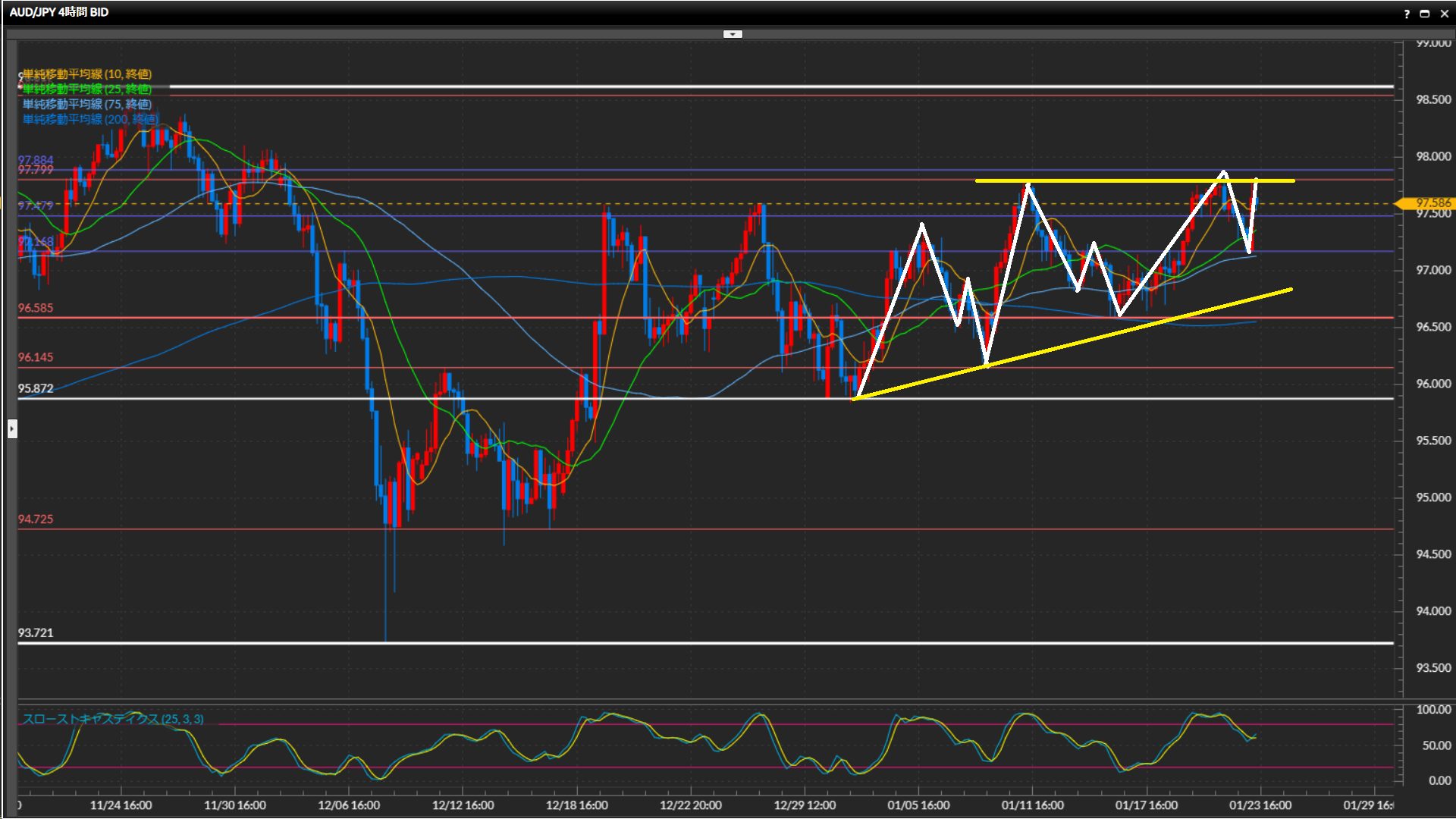Click the 01/11 16:00 time axis label
Image resolution: width=1456 pixels, height=819 pixels.
(x=1032, y=805)
